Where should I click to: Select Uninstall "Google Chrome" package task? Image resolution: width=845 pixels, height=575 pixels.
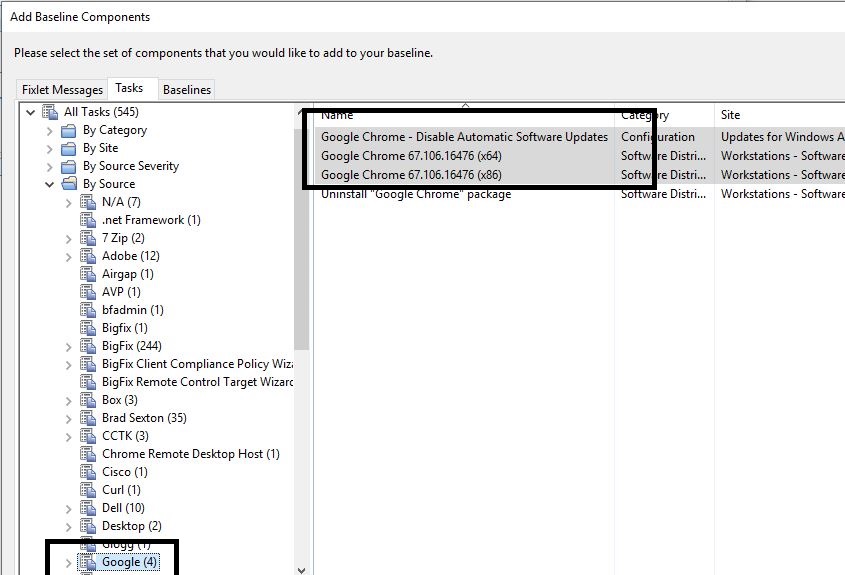(x=416, y=194)
